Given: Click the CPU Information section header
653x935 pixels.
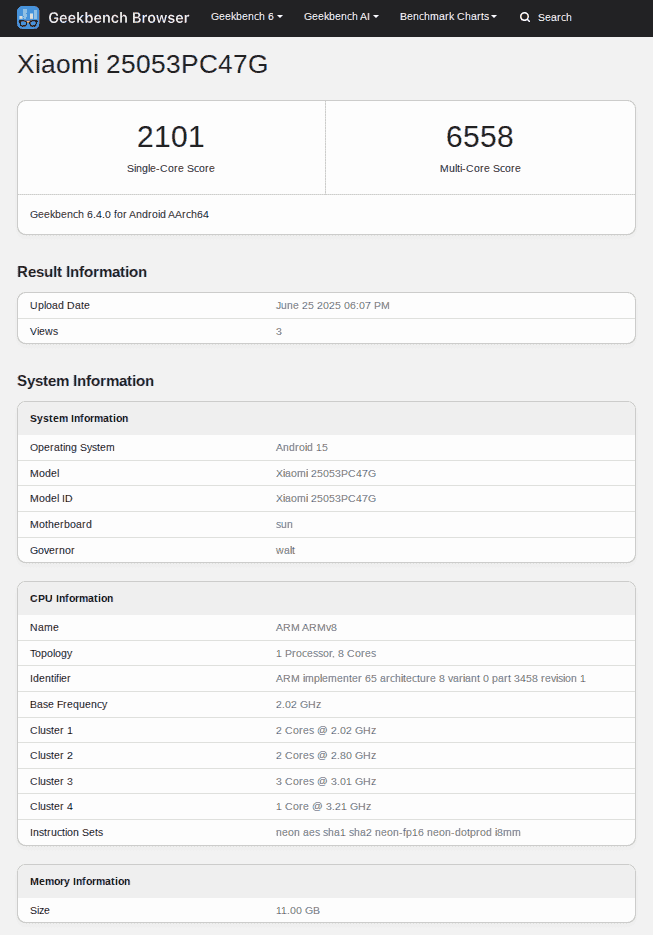Looking at the screenshot, I should (x=72, y=598).
